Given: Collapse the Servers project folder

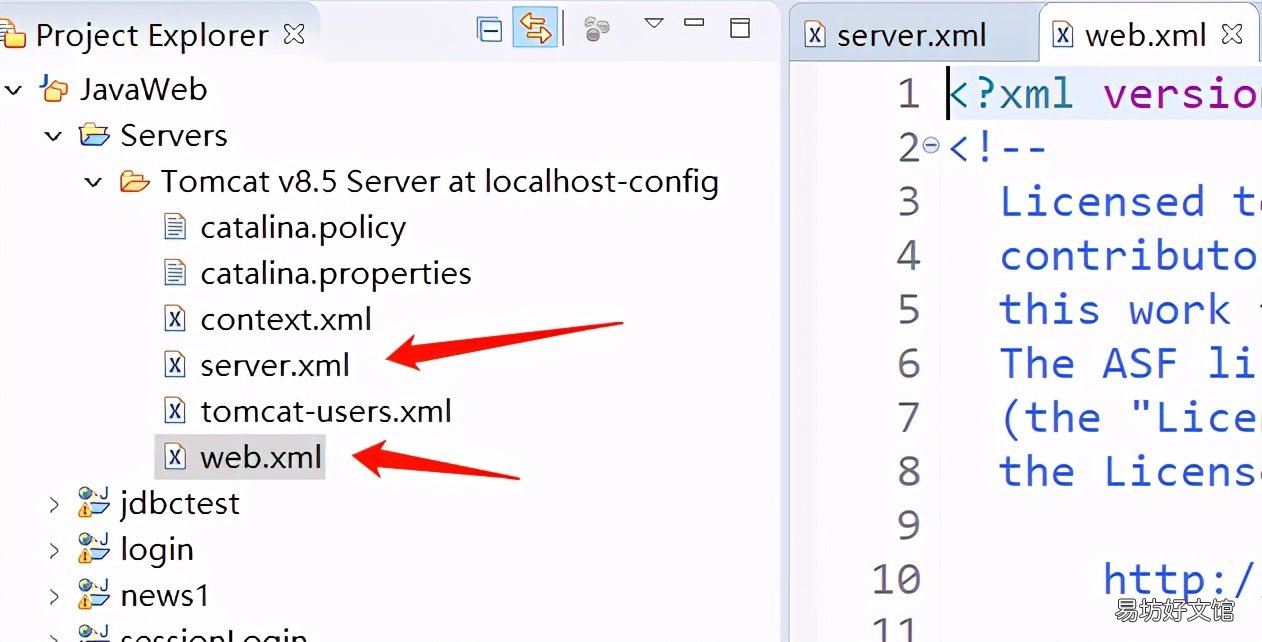Looking at the screenshot, I should coord(53,136).
